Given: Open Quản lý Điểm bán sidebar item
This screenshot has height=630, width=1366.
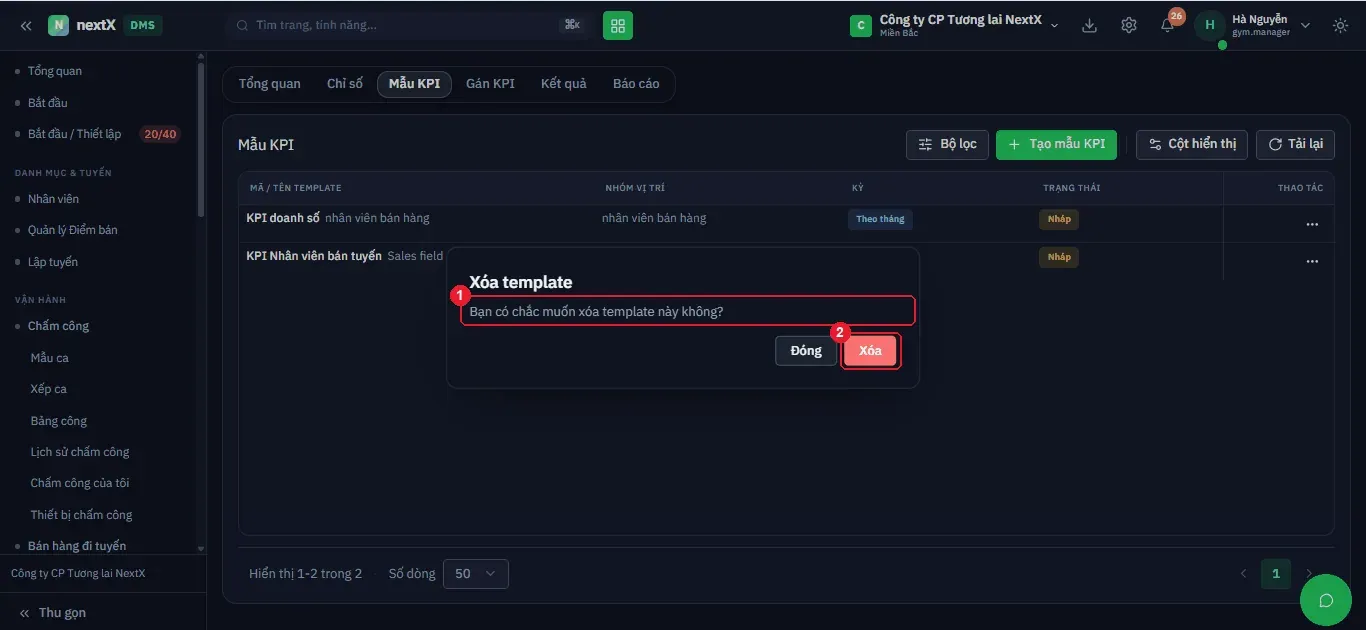Looking at the screenshot, I should tap(73, 230).
